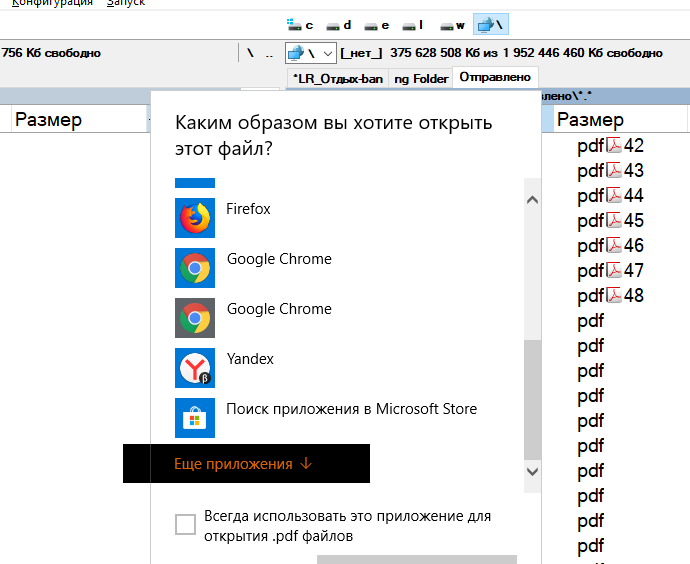Click the PDF icon in row 45

pyautogui.click(x=614, y=220)
